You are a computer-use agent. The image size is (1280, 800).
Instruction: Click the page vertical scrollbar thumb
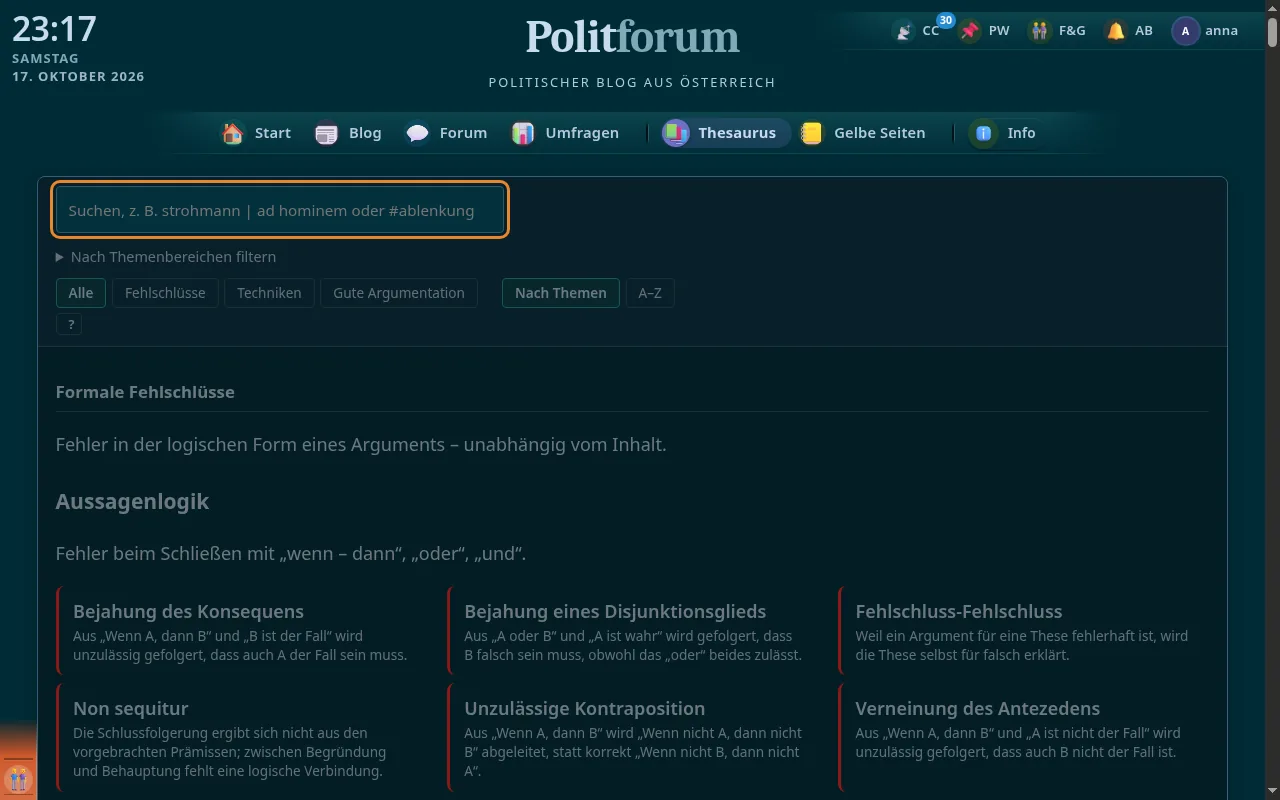pos(1272,30)
